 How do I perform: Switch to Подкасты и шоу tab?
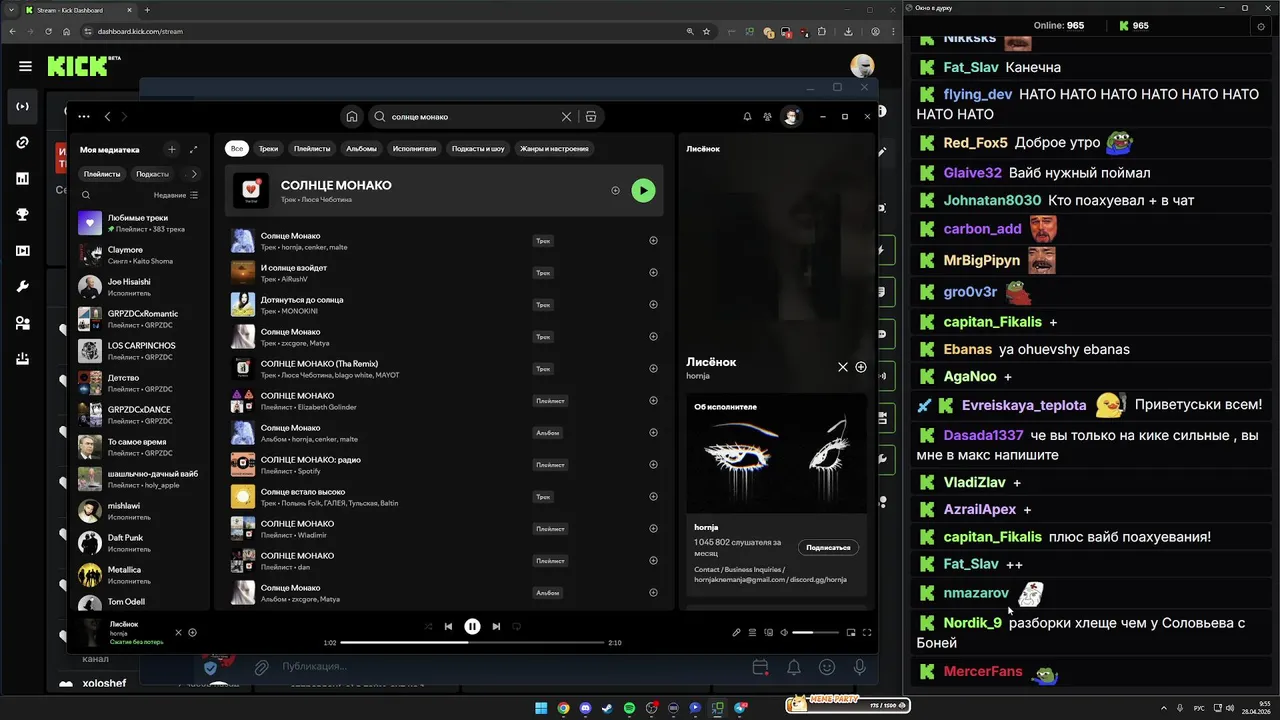(x=478, y=148)
